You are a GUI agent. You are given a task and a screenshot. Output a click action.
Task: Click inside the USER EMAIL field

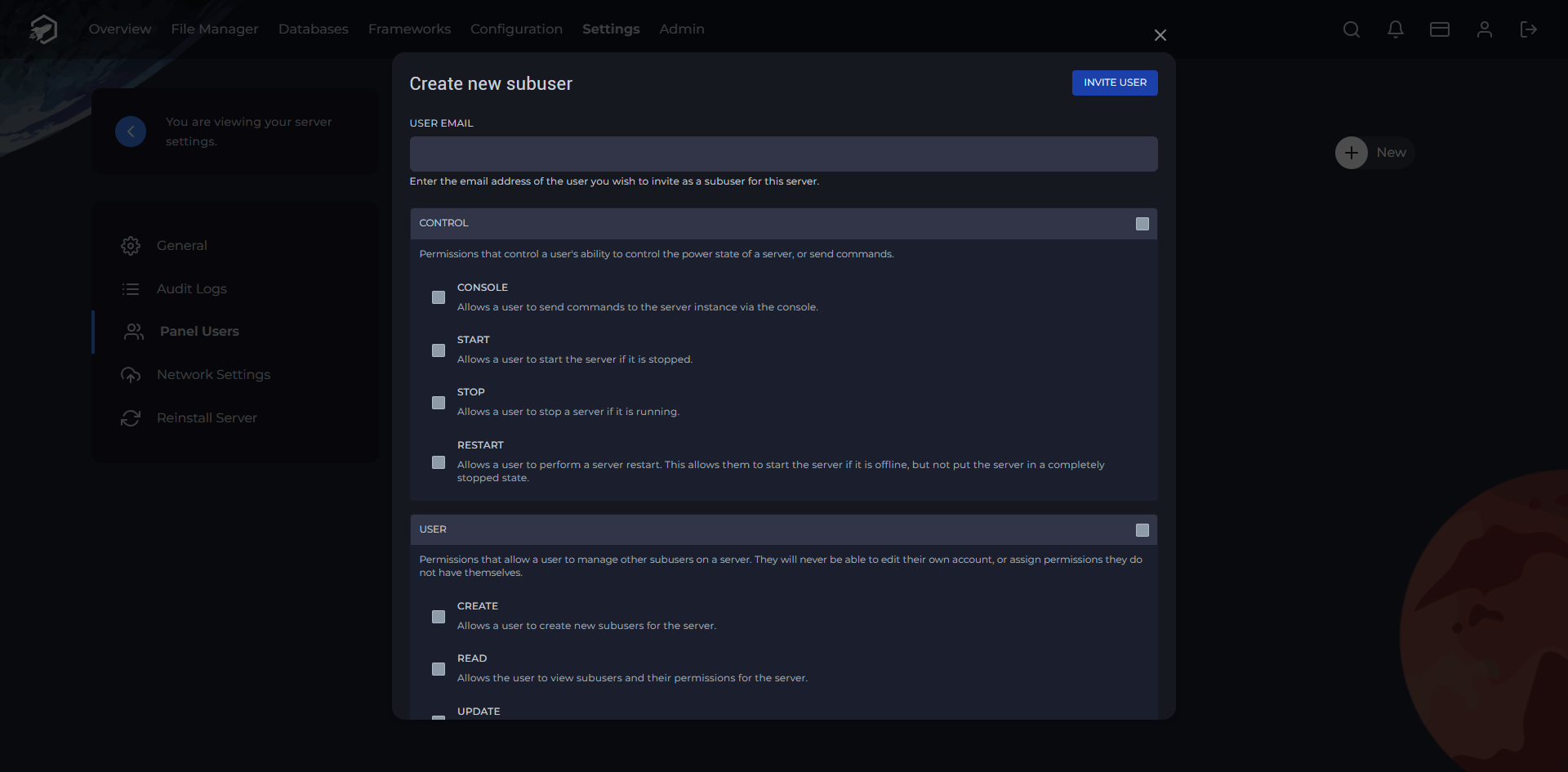(x=783, y=154)
